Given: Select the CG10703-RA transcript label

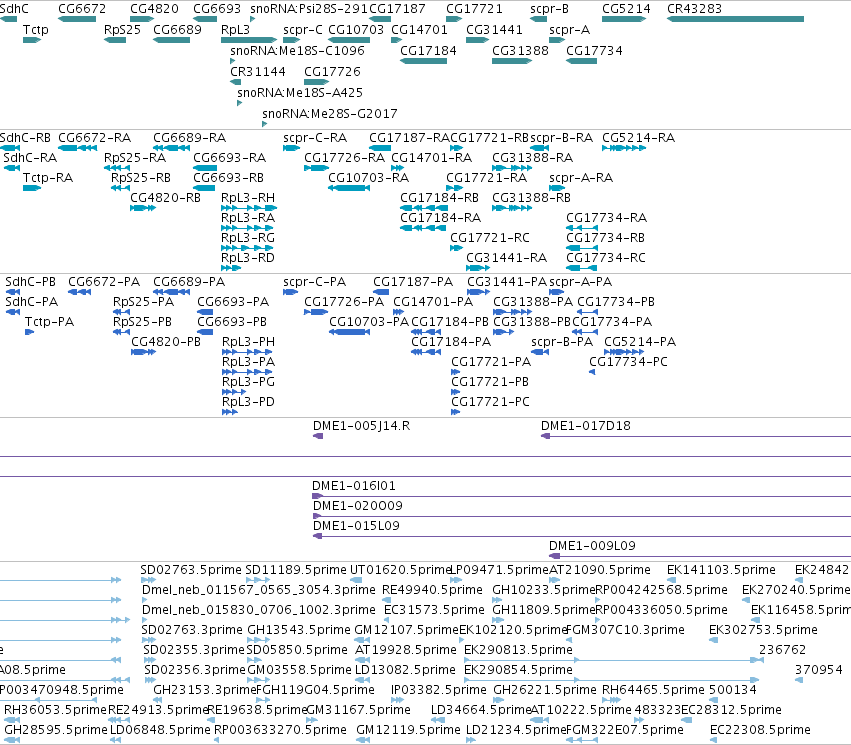Looking at the screenshot, I should tap(369, 178).
